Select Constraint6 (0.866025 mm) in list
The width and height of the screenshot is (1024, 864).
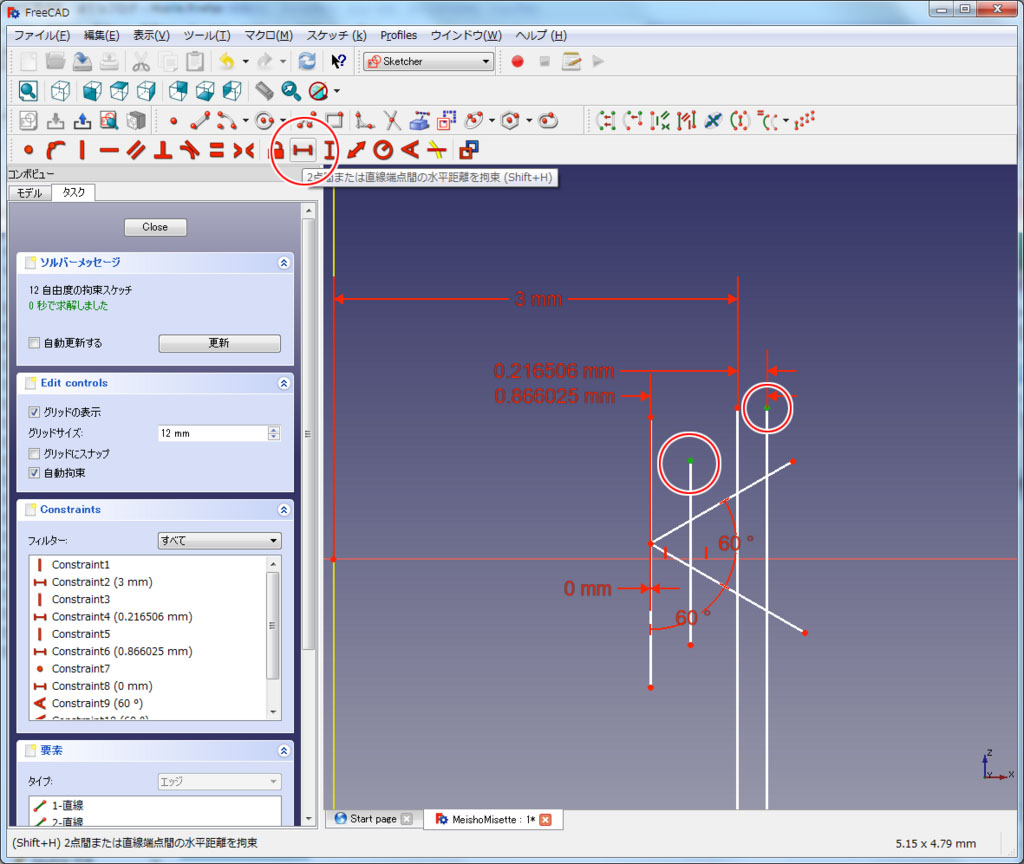pyautogui.click(x=149, y=651)
